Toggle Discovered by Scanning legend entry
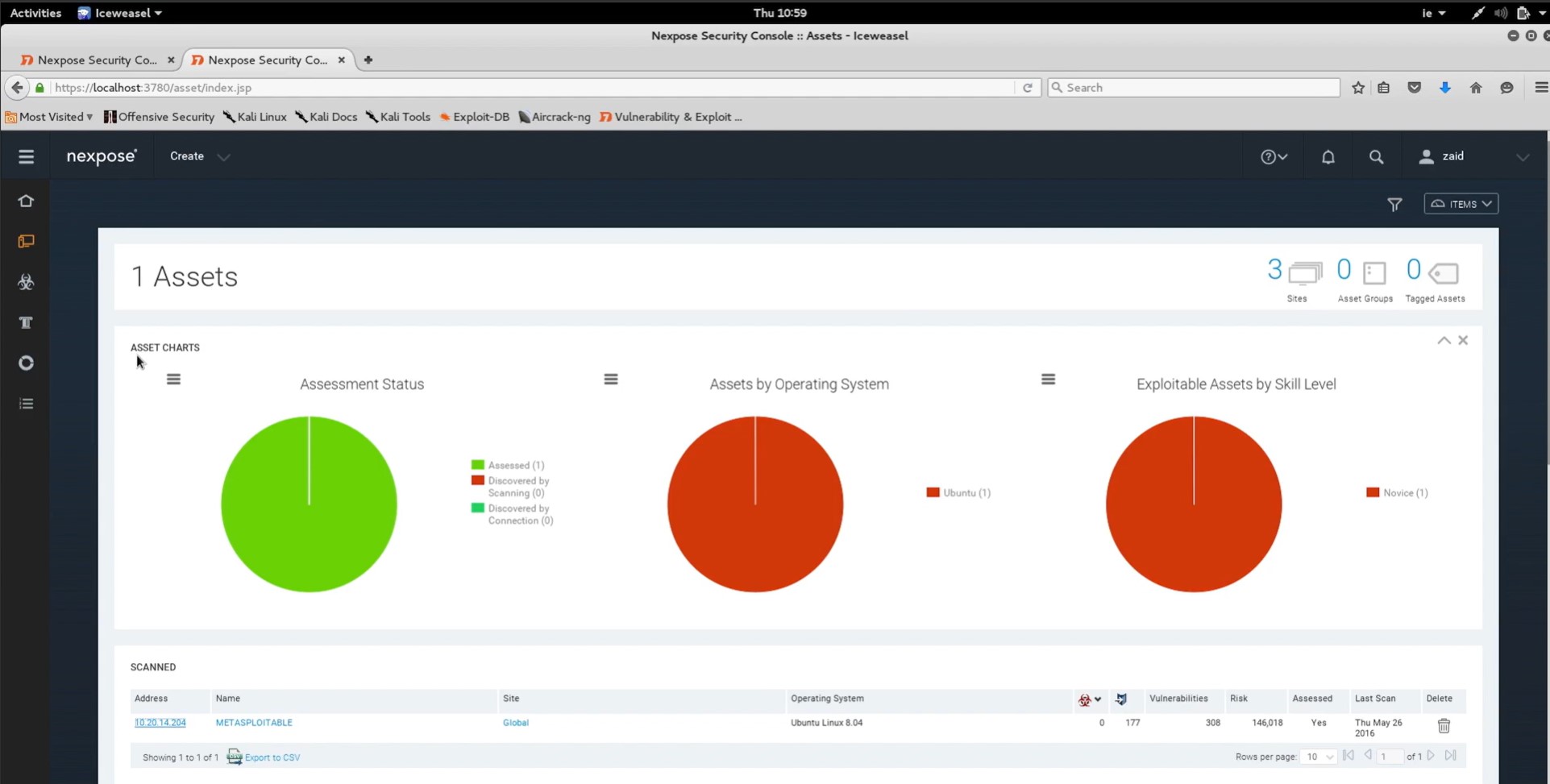This screenshot has height=784, width=1550. coord(517,487)
